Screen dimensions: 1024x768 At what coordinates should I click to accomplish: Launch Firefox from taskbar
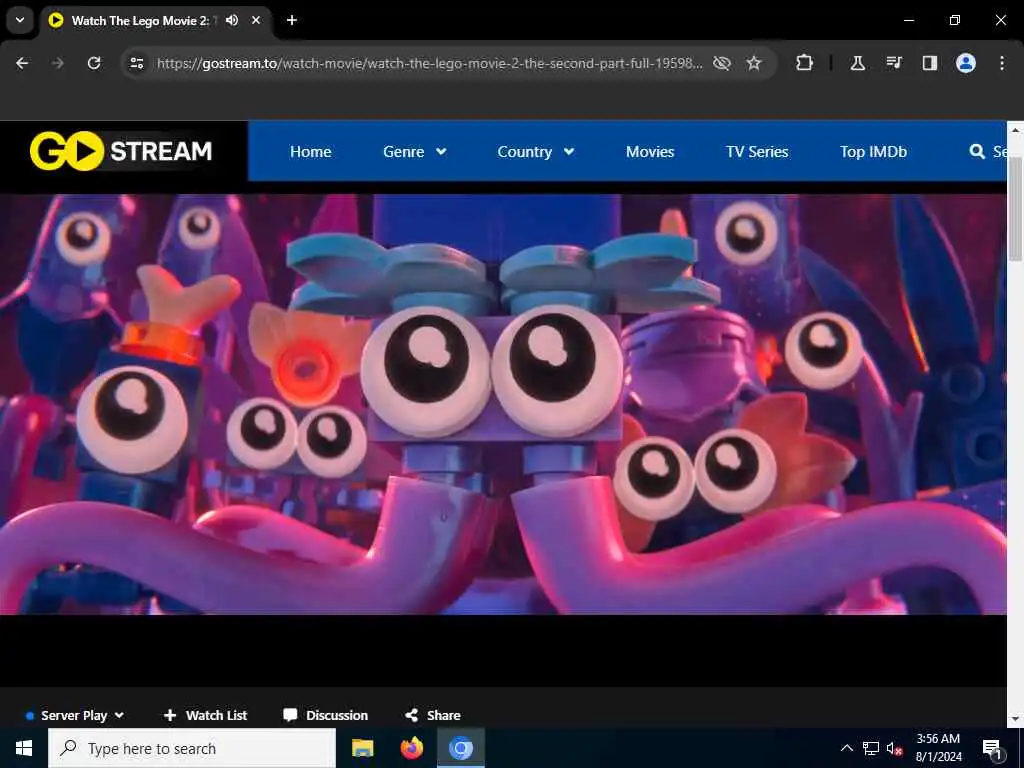click(x=411, y=748)
